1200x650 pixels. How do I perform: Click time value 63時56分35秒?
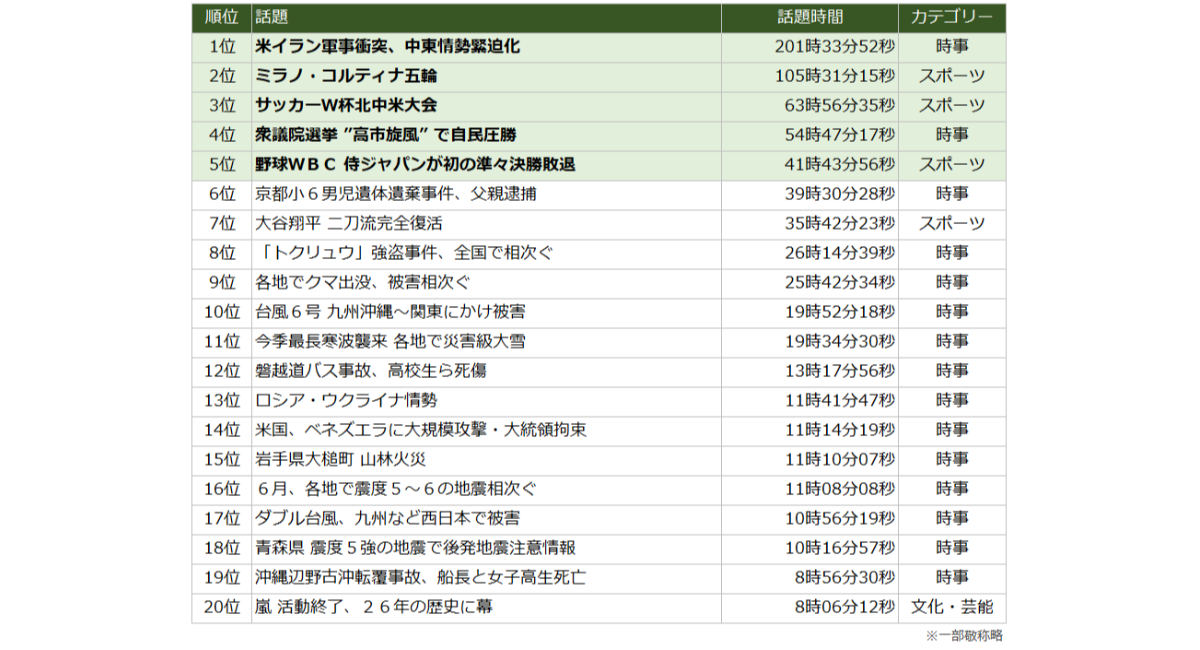click(840, 105)
